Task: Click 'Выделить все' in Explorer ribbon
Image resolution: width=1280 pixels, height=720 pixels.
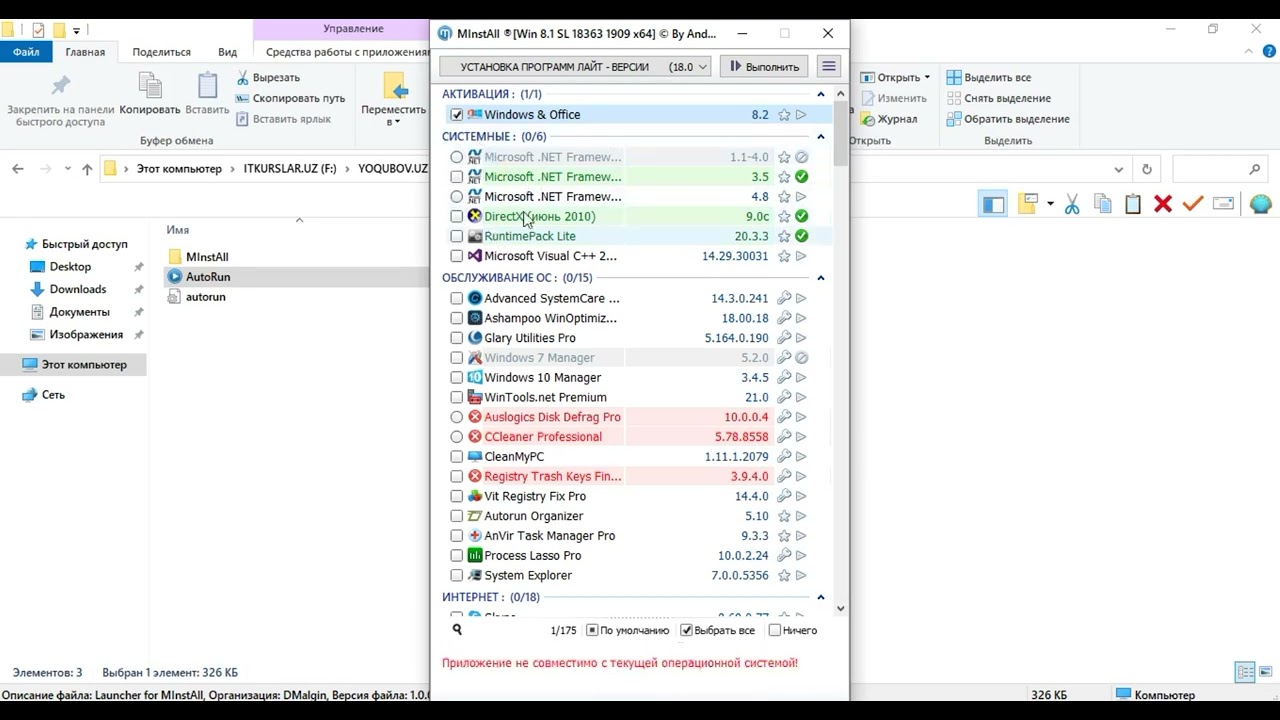Action: click(988, 77)
